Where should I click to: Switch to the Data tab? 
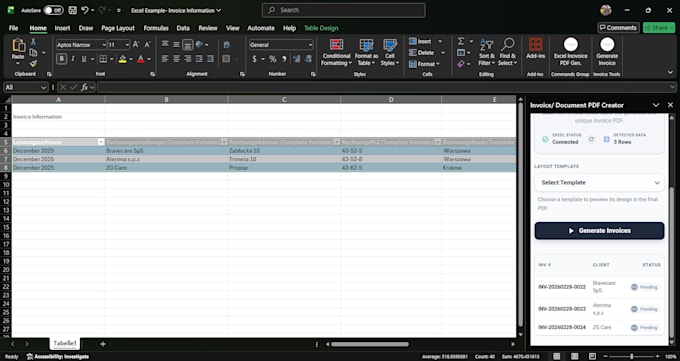pos(183,28)
